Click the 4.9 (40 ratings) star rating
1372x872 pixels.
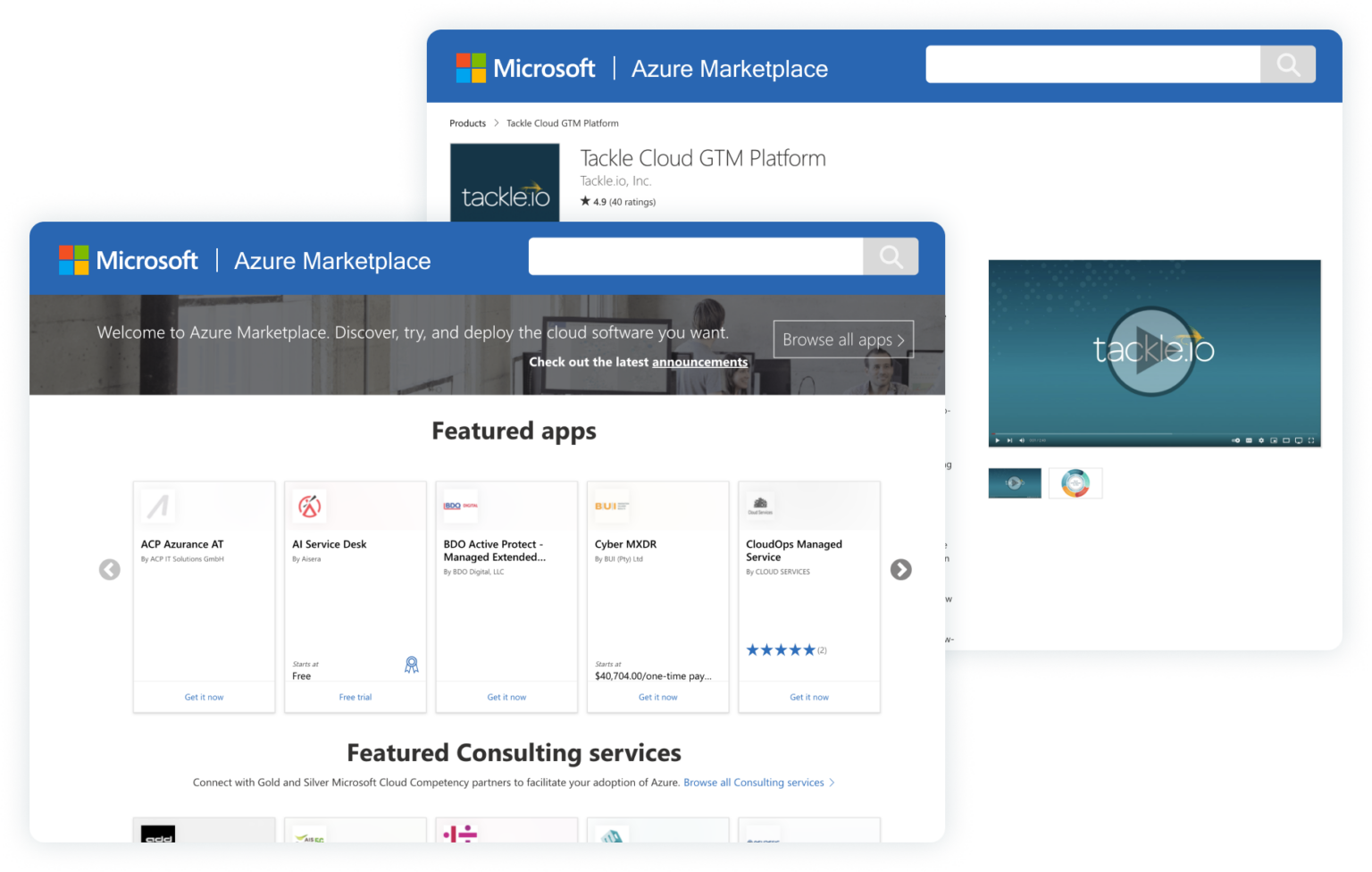618,202
